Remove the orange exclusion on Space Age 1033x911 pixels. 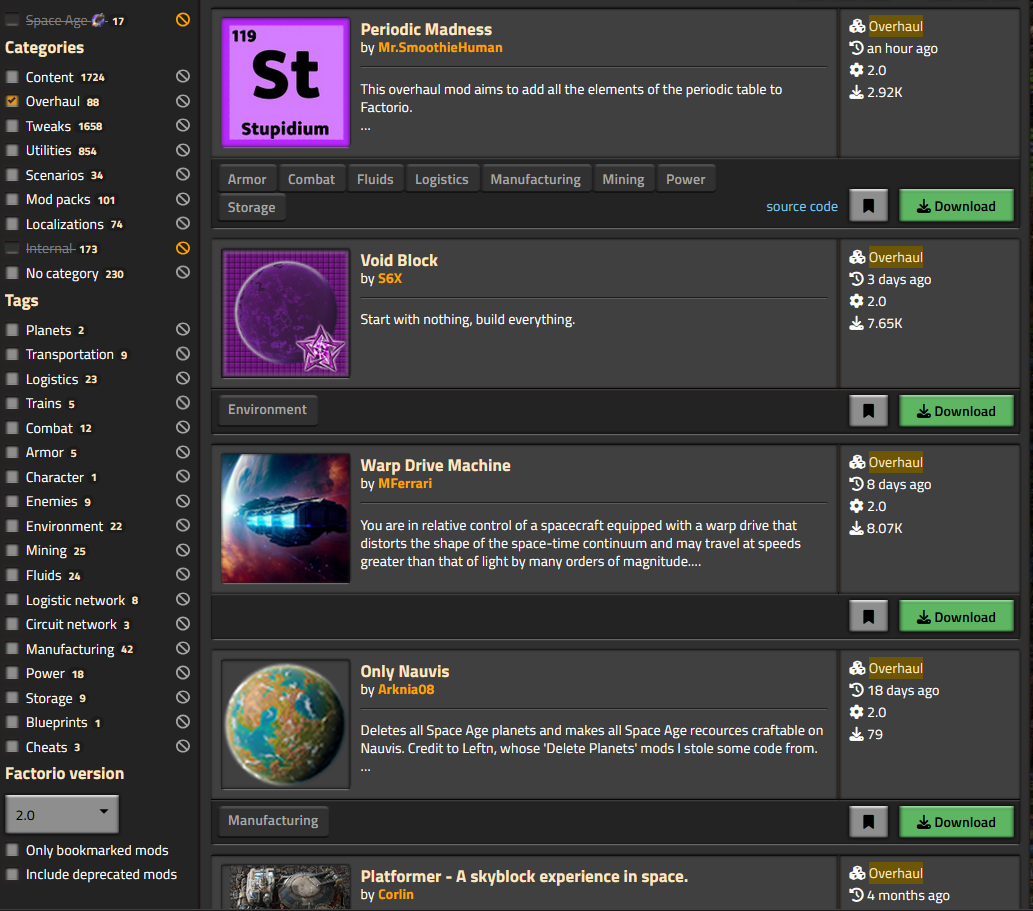tap(182, 20)
